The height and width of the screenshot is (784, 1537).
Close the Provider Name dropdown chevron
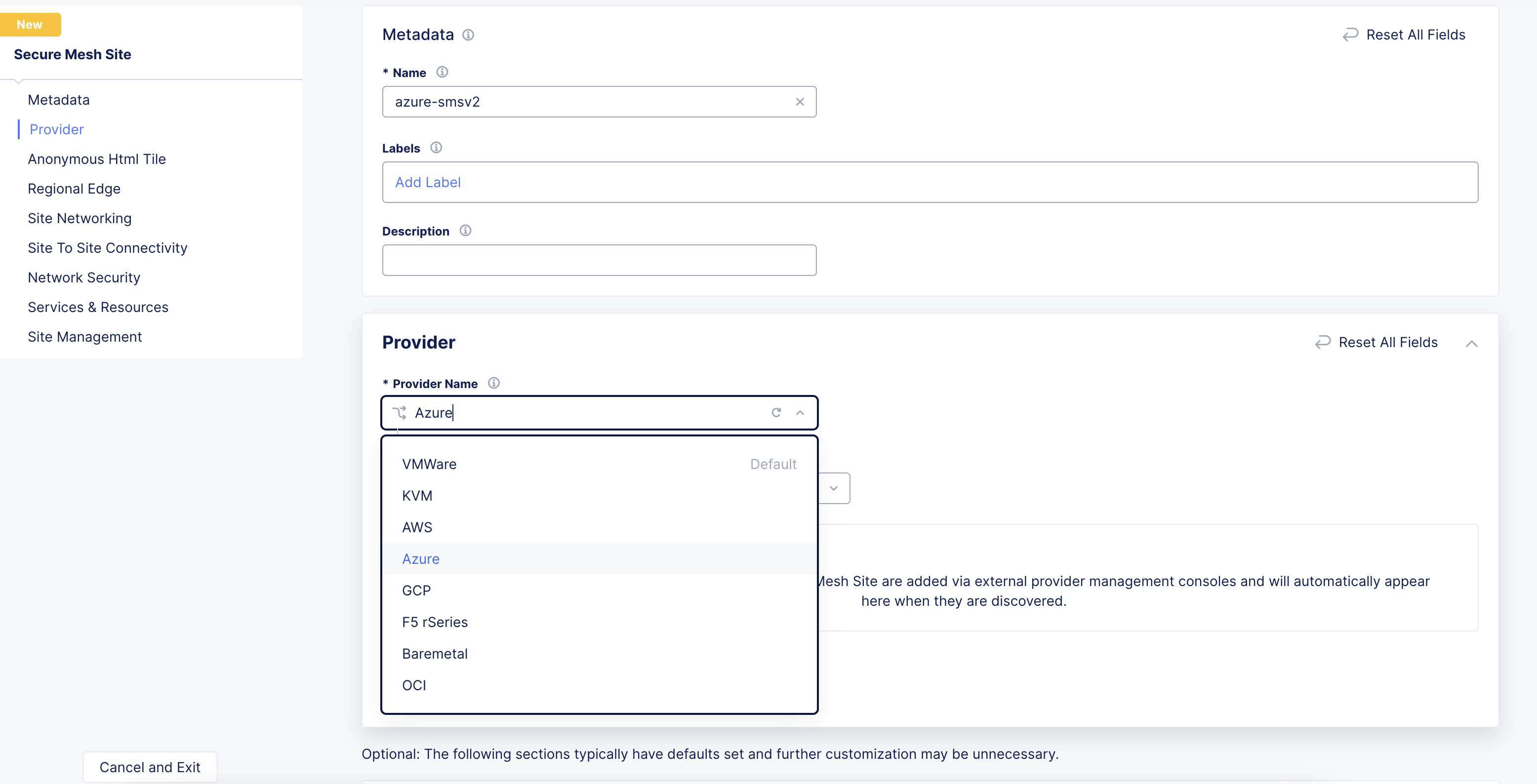point(800,413)
